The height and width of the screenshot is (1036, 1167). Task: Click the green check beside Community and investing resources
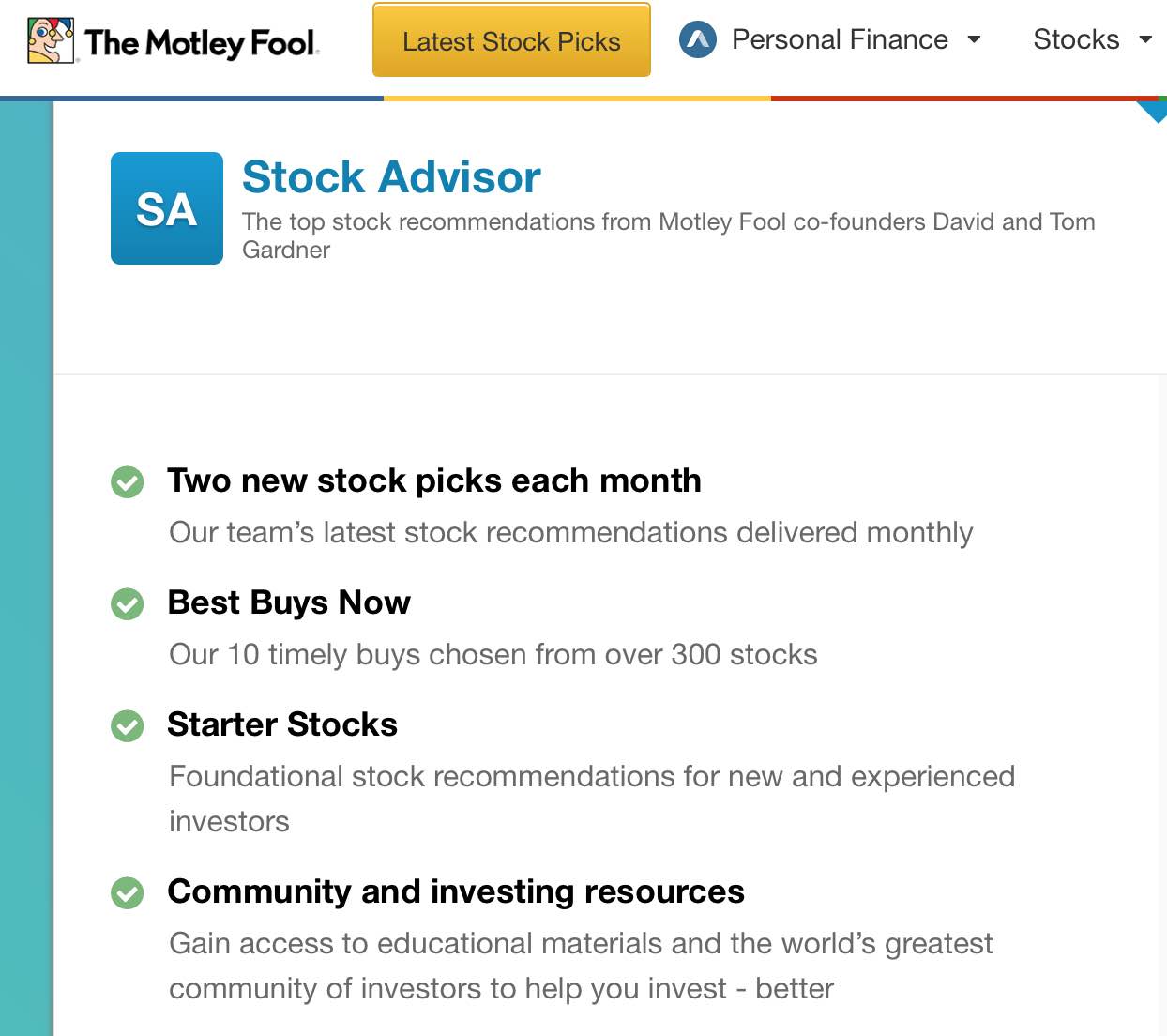click(x=128, y=893)
